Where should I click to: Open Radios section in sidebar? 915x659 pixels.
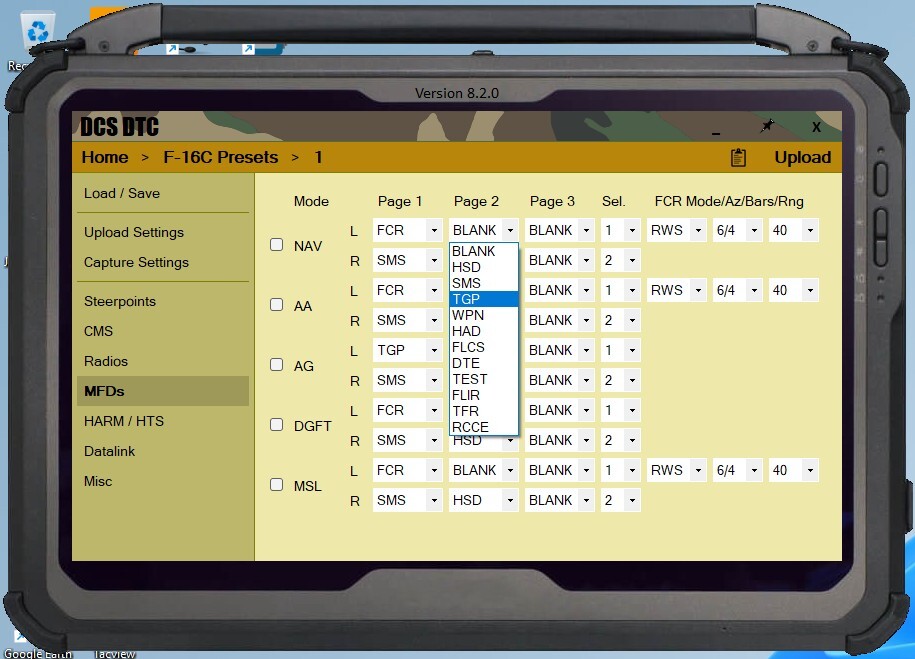point(163,361)
